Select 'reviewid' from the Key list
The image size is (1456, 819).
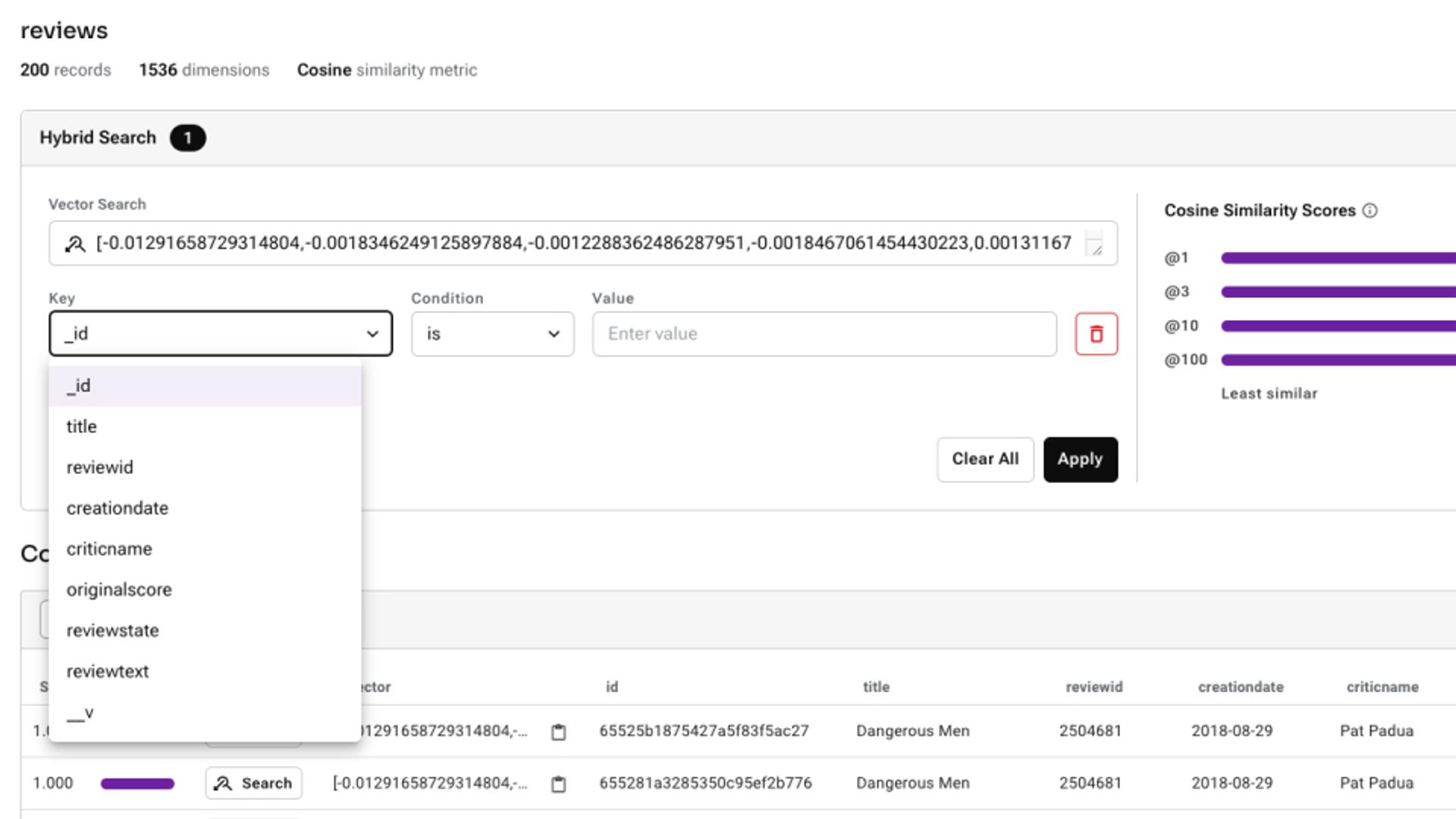99,467
